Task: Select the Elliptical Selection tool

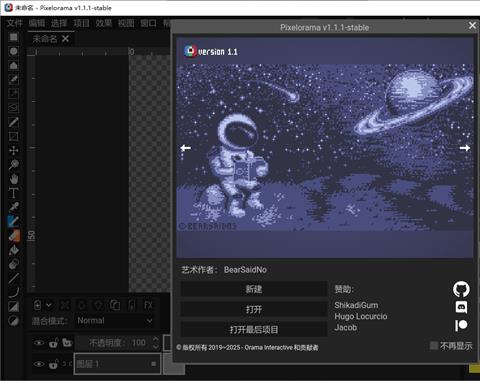Action: 13,51
